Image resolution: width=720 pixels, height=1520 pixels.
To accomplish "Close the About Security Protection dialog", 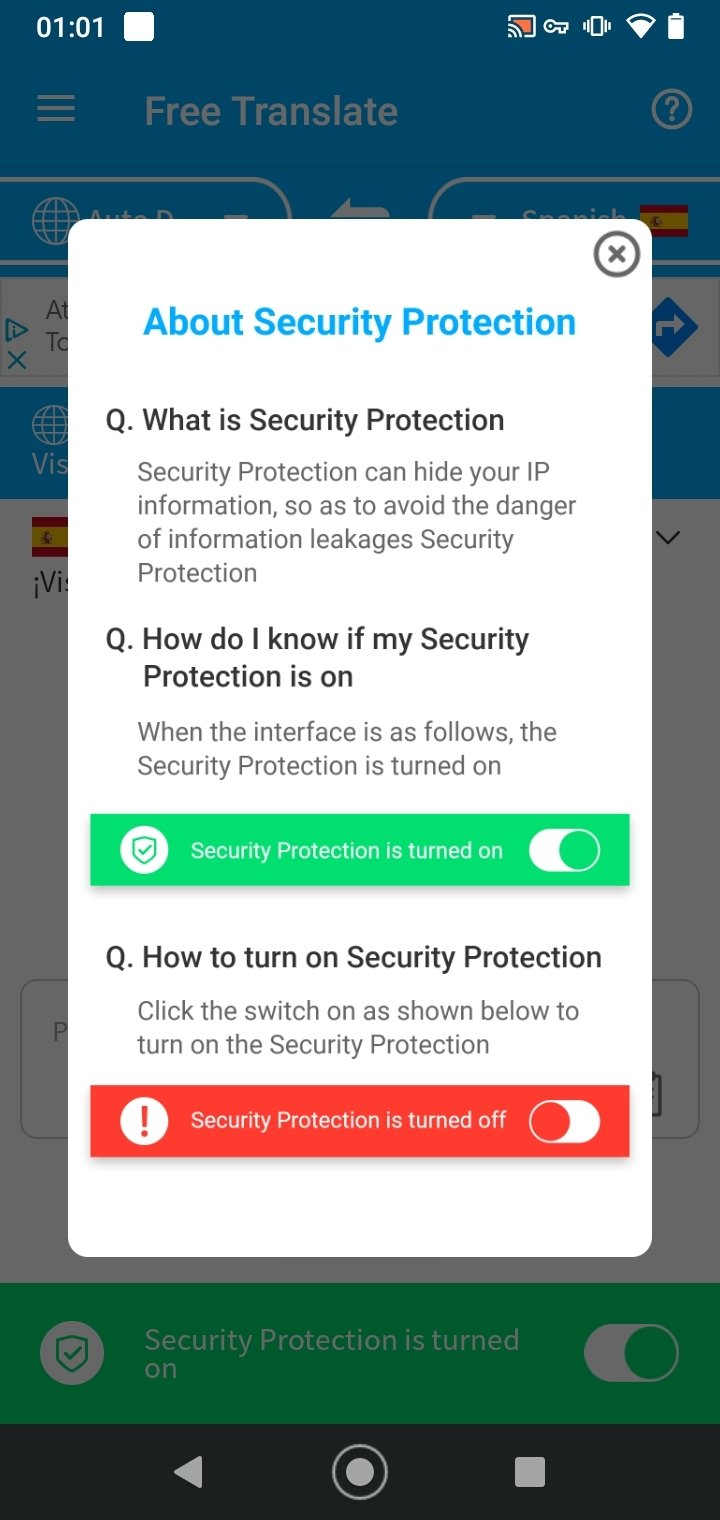I will tap(617, 255).
